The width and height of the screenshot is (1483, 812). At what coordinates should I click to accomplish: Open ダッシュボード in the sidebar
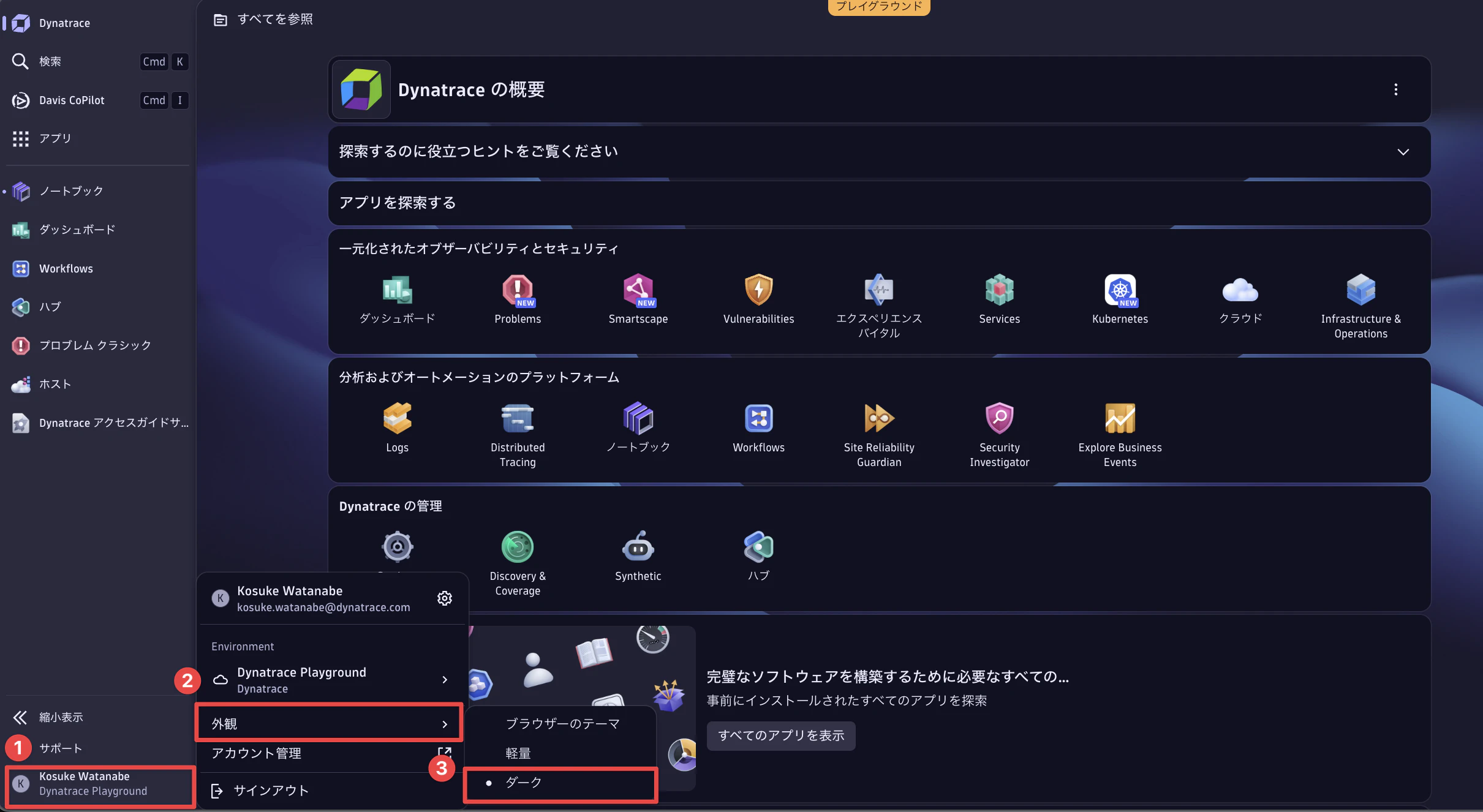(98, 230)
